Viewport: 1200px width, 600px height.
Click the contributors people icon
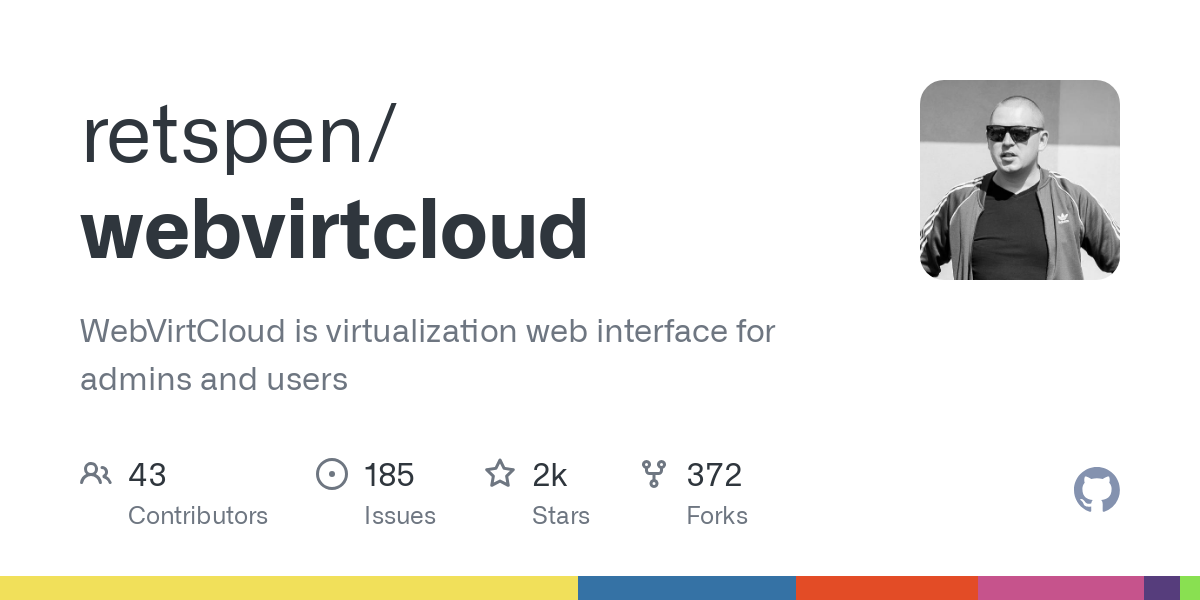[96, 473]
